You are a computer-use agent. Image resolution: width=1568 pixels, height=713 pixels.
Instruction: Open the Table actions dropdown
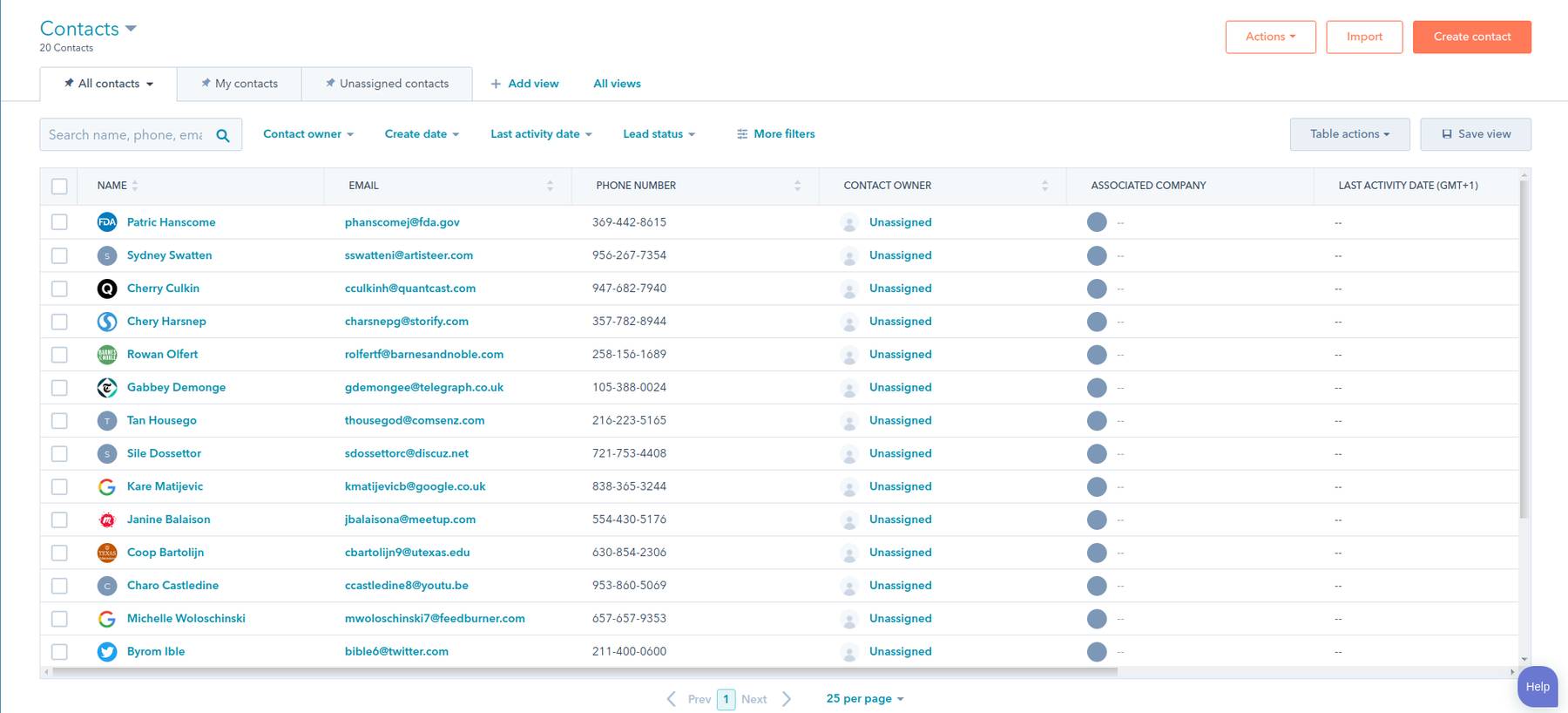pos(1349,134)
